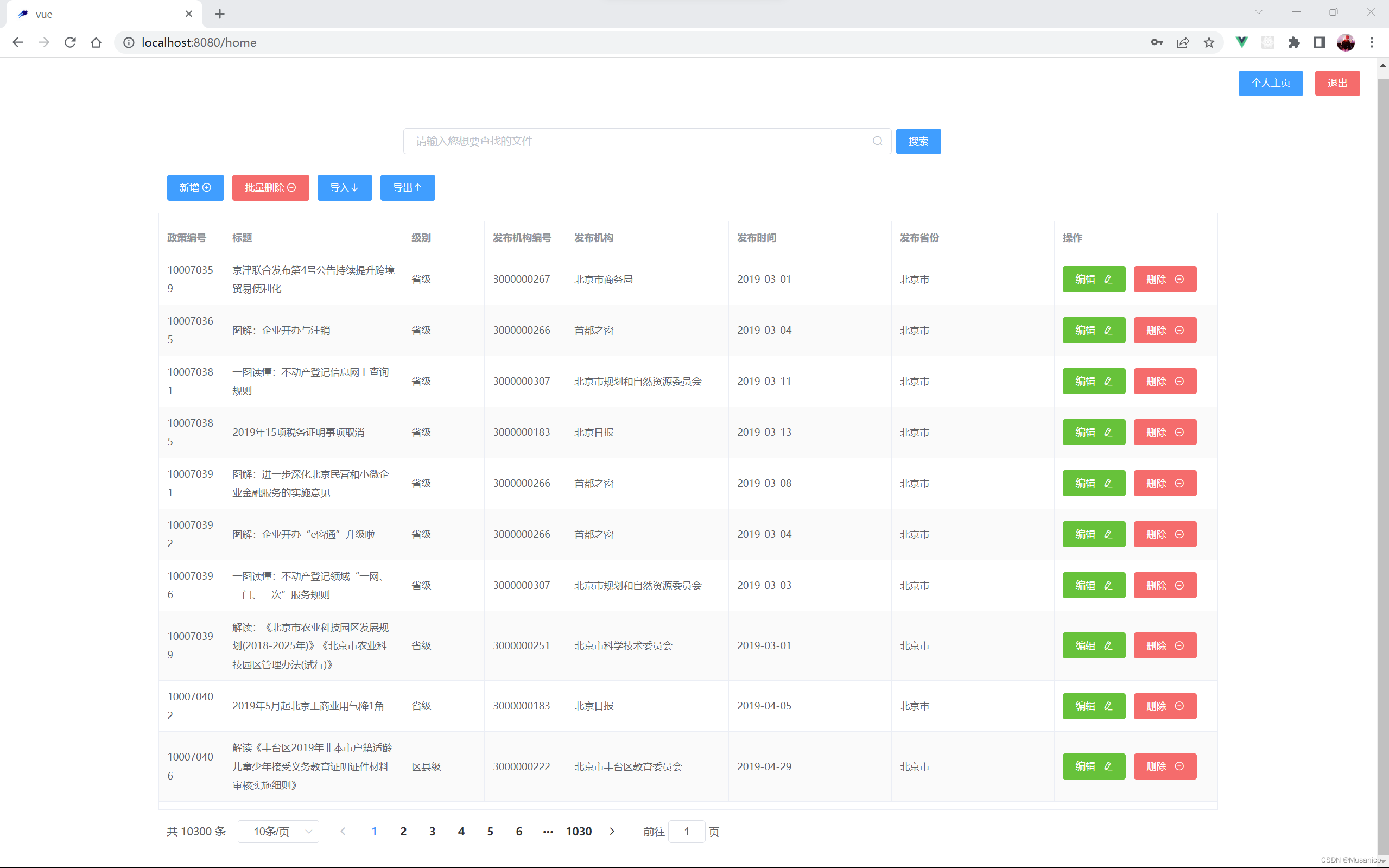This screenshot has height=868, width=1389.
Task: Click the 搜索 search button
Action: [x=918, y=141]
